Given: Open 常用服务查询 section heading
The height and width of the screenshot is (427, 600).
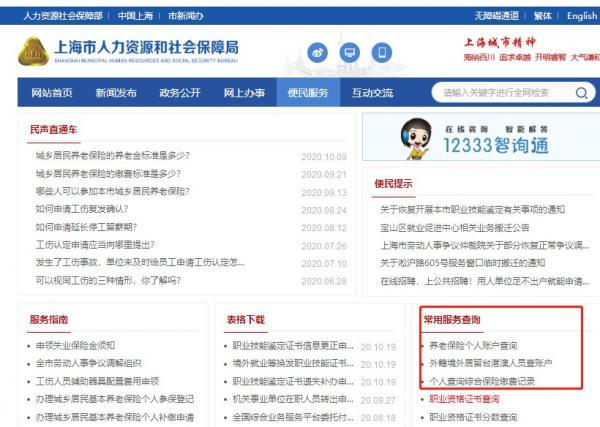Looking at the screenshot, I should [x=452, y=319].
